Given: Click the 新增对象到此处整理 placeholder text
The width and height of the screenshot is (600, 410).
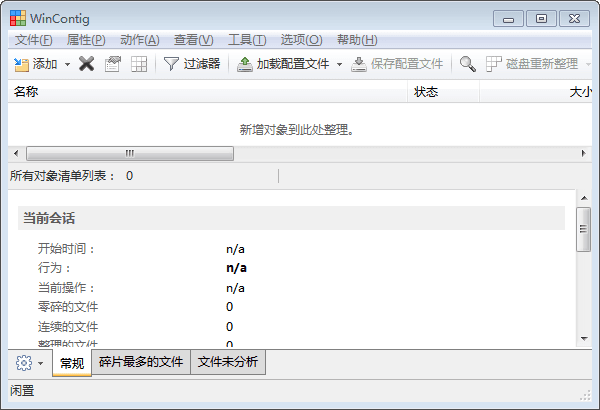Looking at the screenshot, I should coord(297,130).
